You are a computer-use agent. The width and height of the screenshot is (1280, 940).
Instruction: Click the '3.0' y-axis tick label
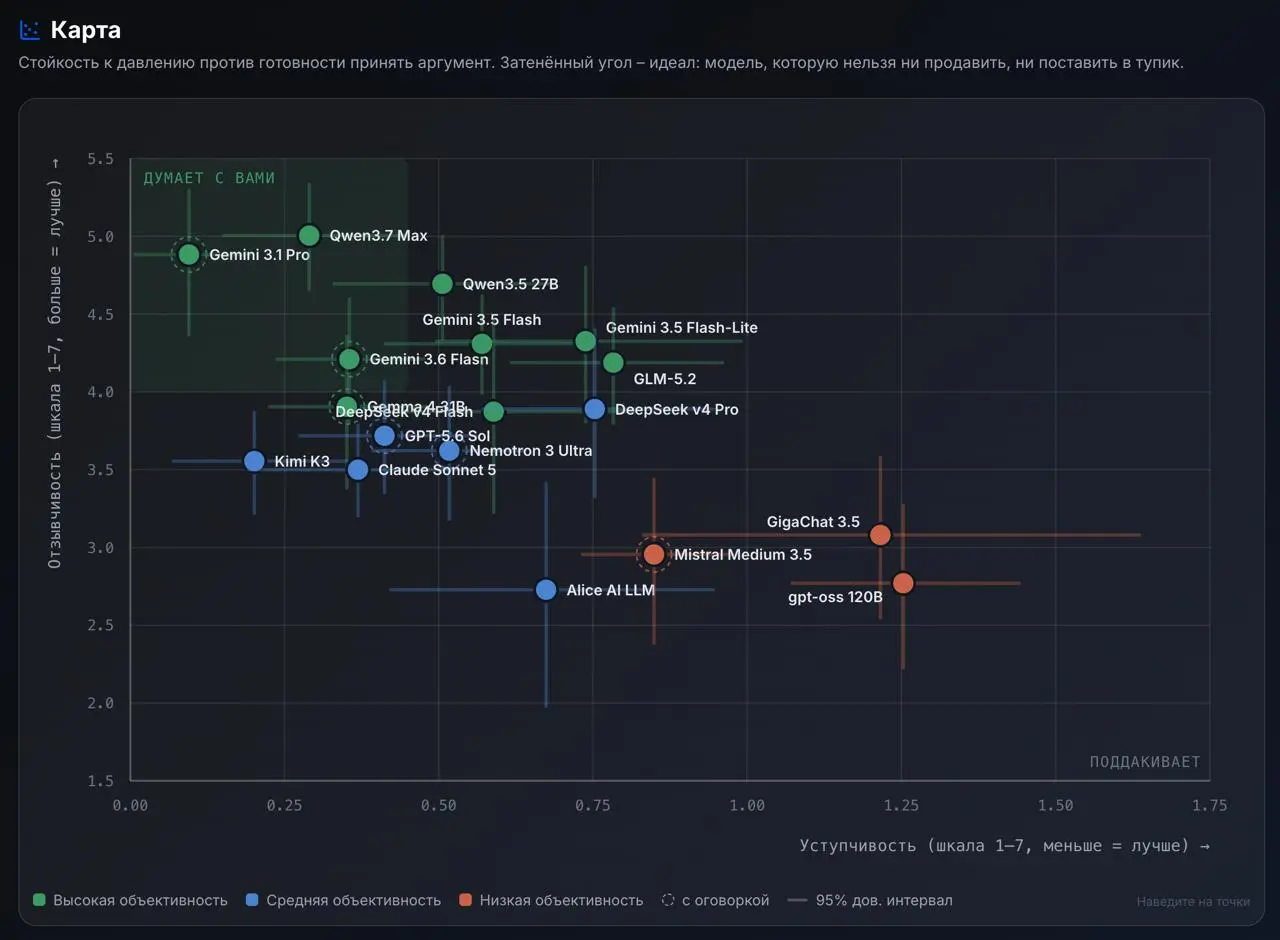click(x=100, y=548)
